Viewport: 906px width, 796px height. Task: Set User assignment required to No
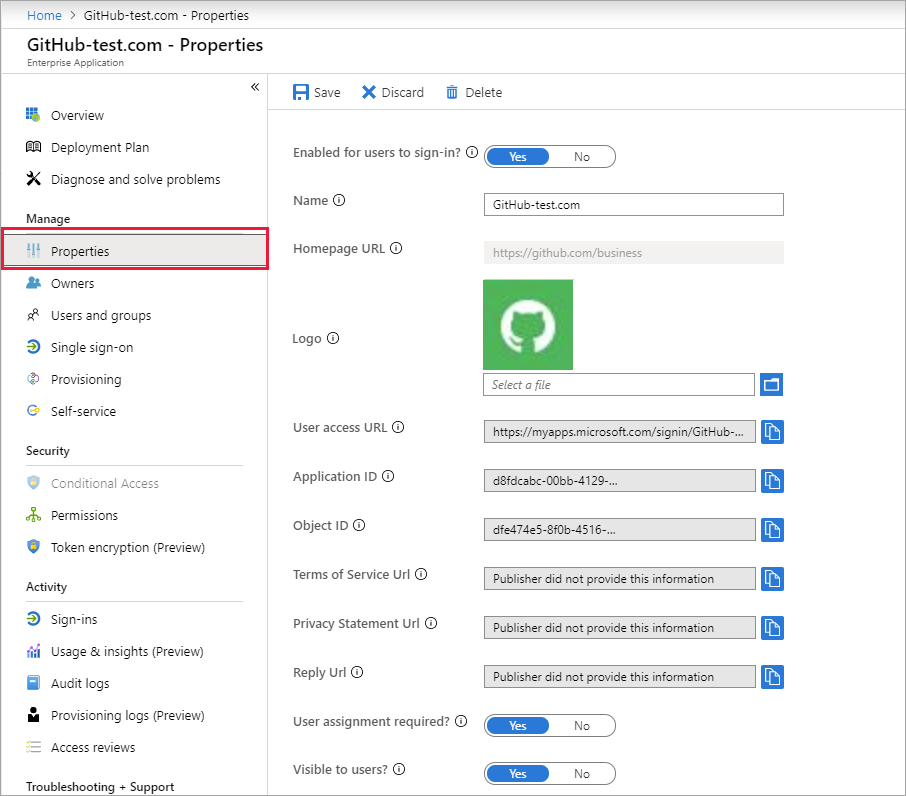pos(582,726)
